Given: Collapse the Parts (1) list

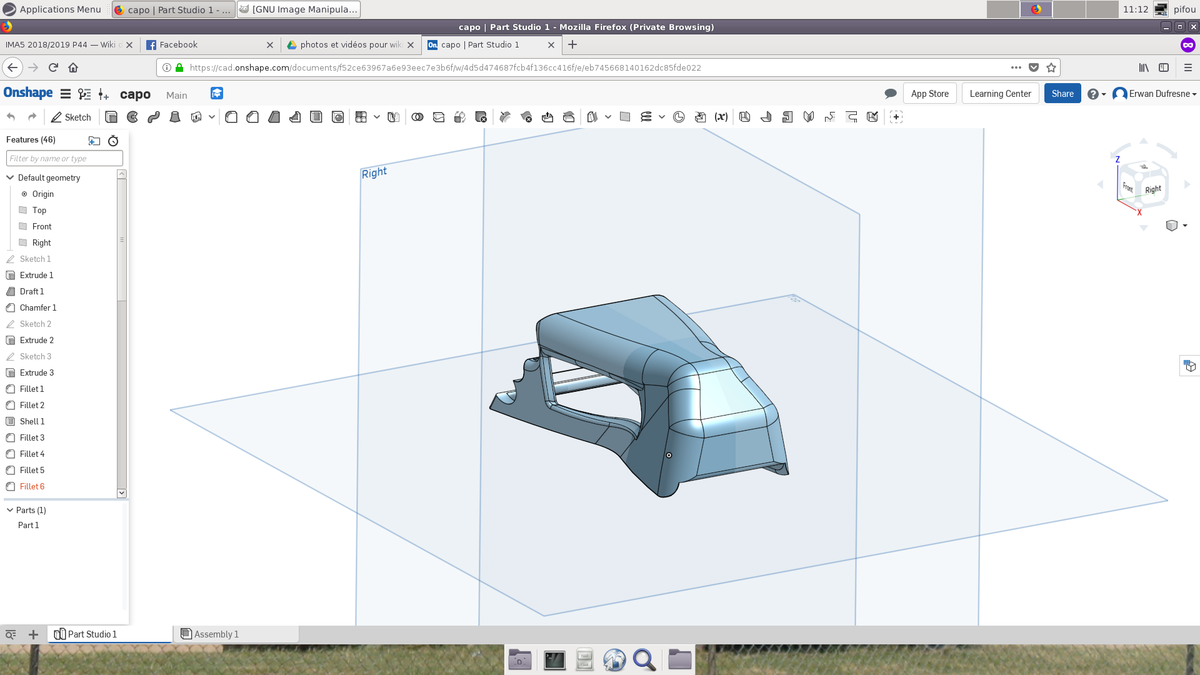Looking at the screenshot, I should 10,510.
